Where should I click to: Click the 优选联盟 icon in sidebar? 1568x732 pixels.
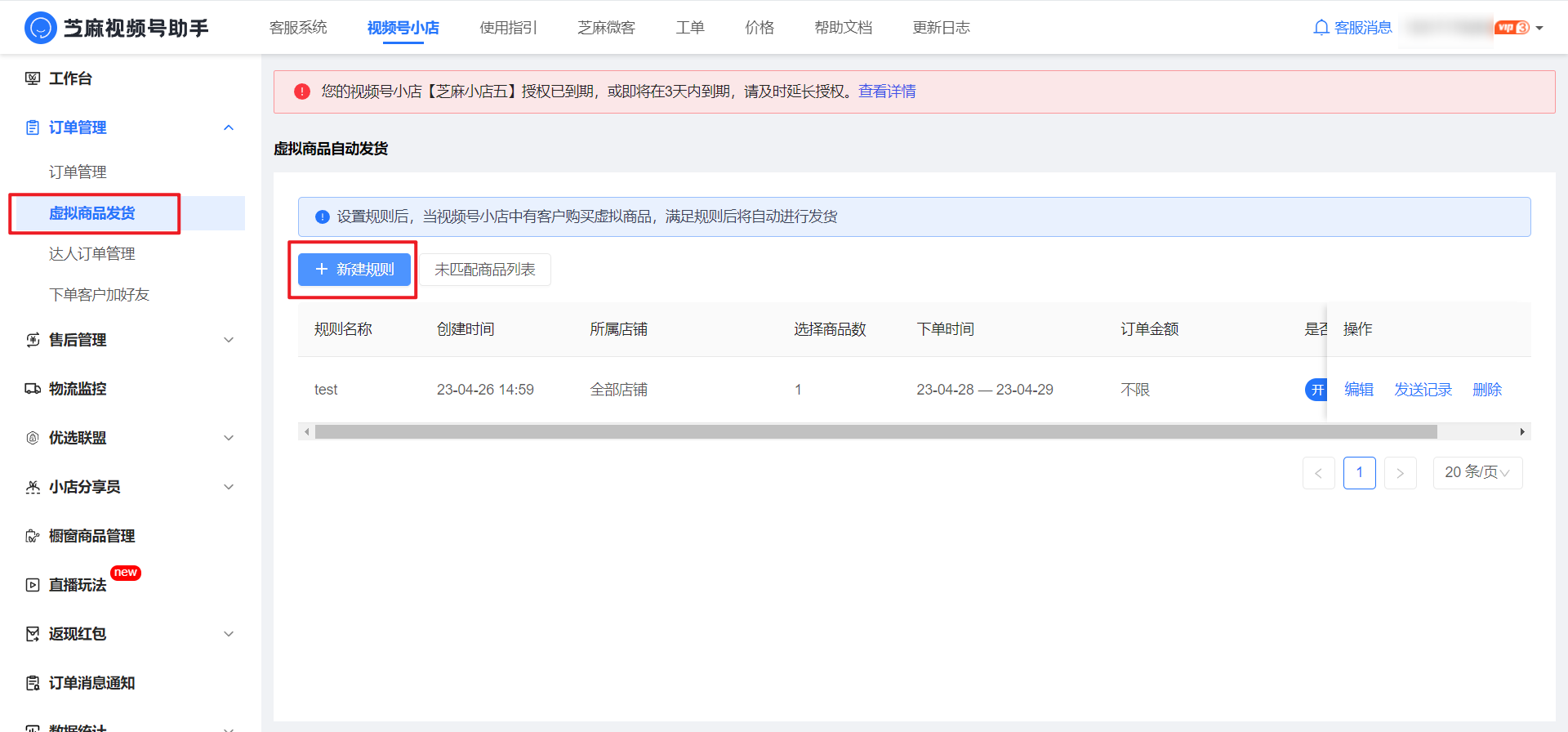(x=33, y=438)
